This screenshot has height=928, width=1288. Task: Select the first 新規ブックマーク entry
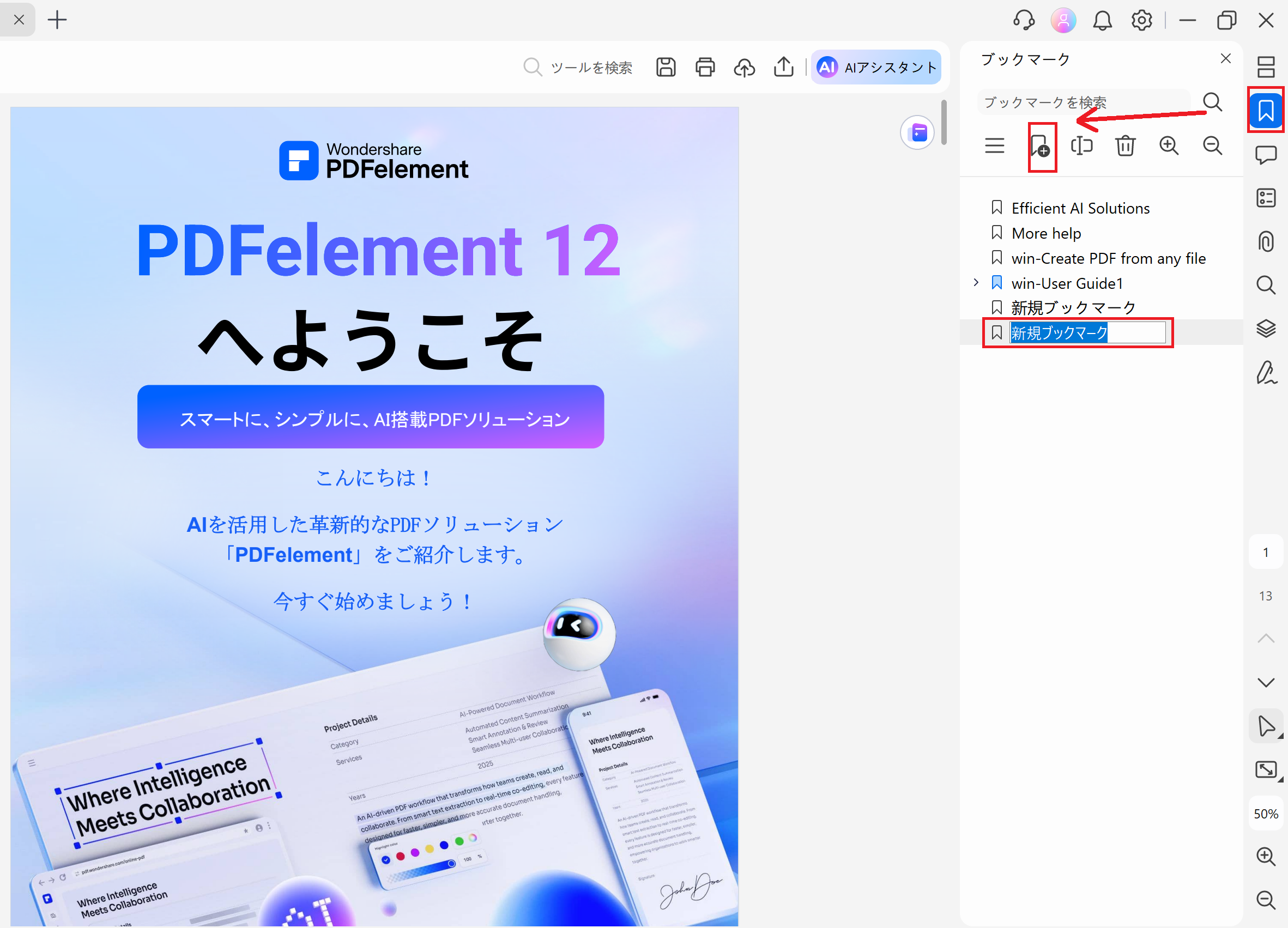coord(1073,308)
